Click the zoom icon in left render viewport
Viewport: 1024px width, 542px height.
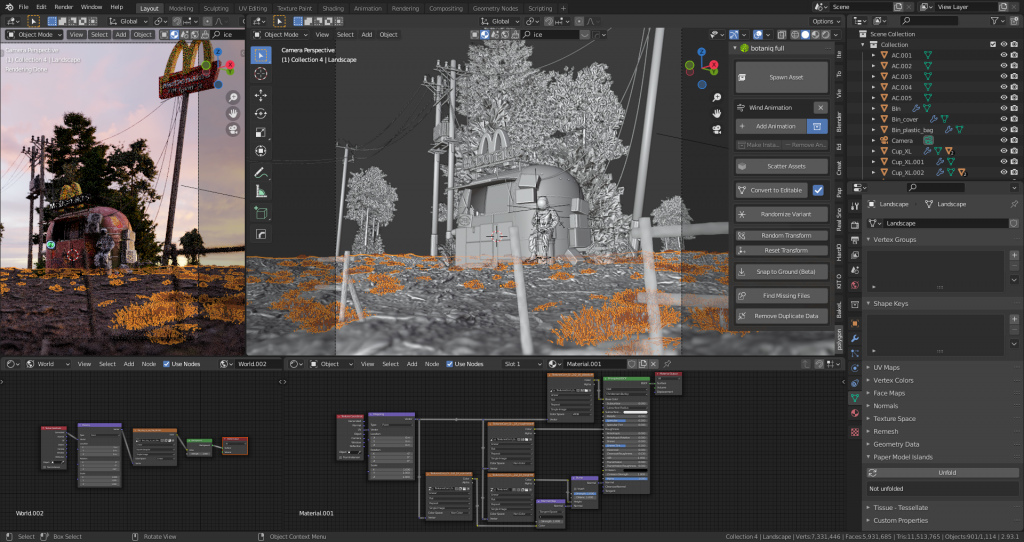(232, 98)
